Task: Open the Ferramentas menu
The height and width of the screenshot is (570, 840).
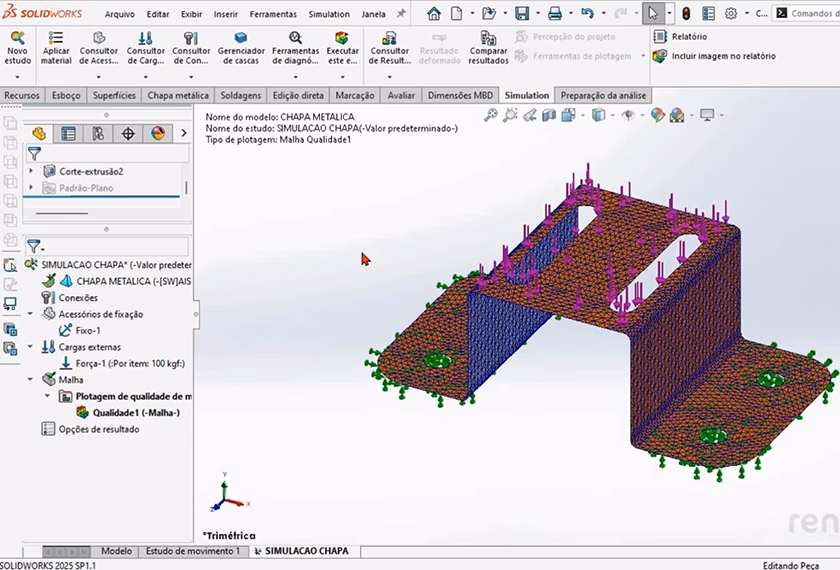Action: coord(273,14)
